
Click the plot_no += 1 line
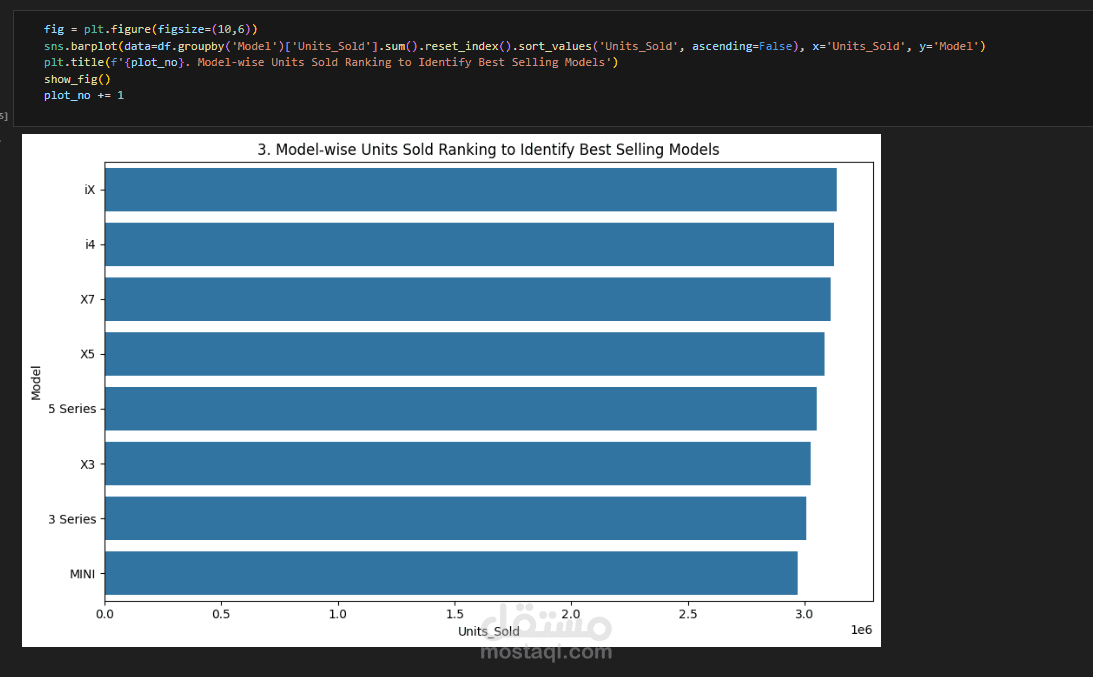pyautogui.click(x=83, y=95)
